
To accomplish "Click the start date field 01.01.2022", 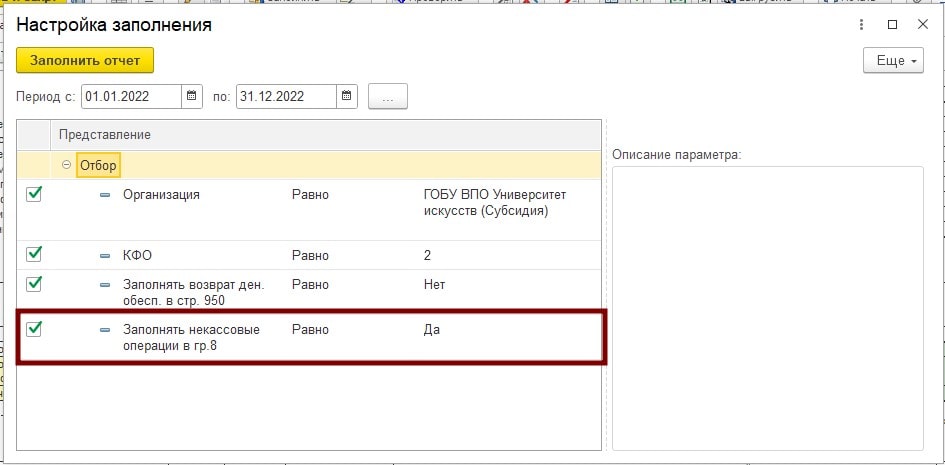I will tap(130, 97).
